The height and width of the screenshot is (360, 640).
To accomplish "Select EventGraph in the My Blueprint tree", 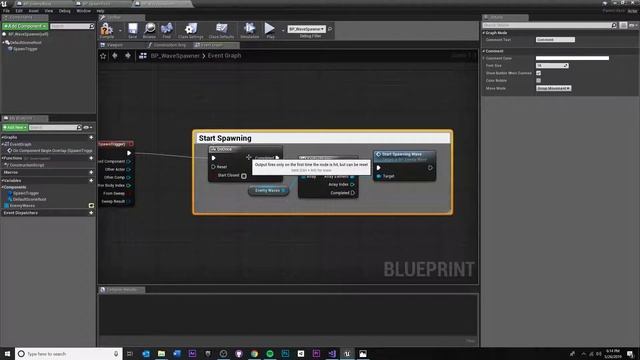I will [x=20, y=144].
